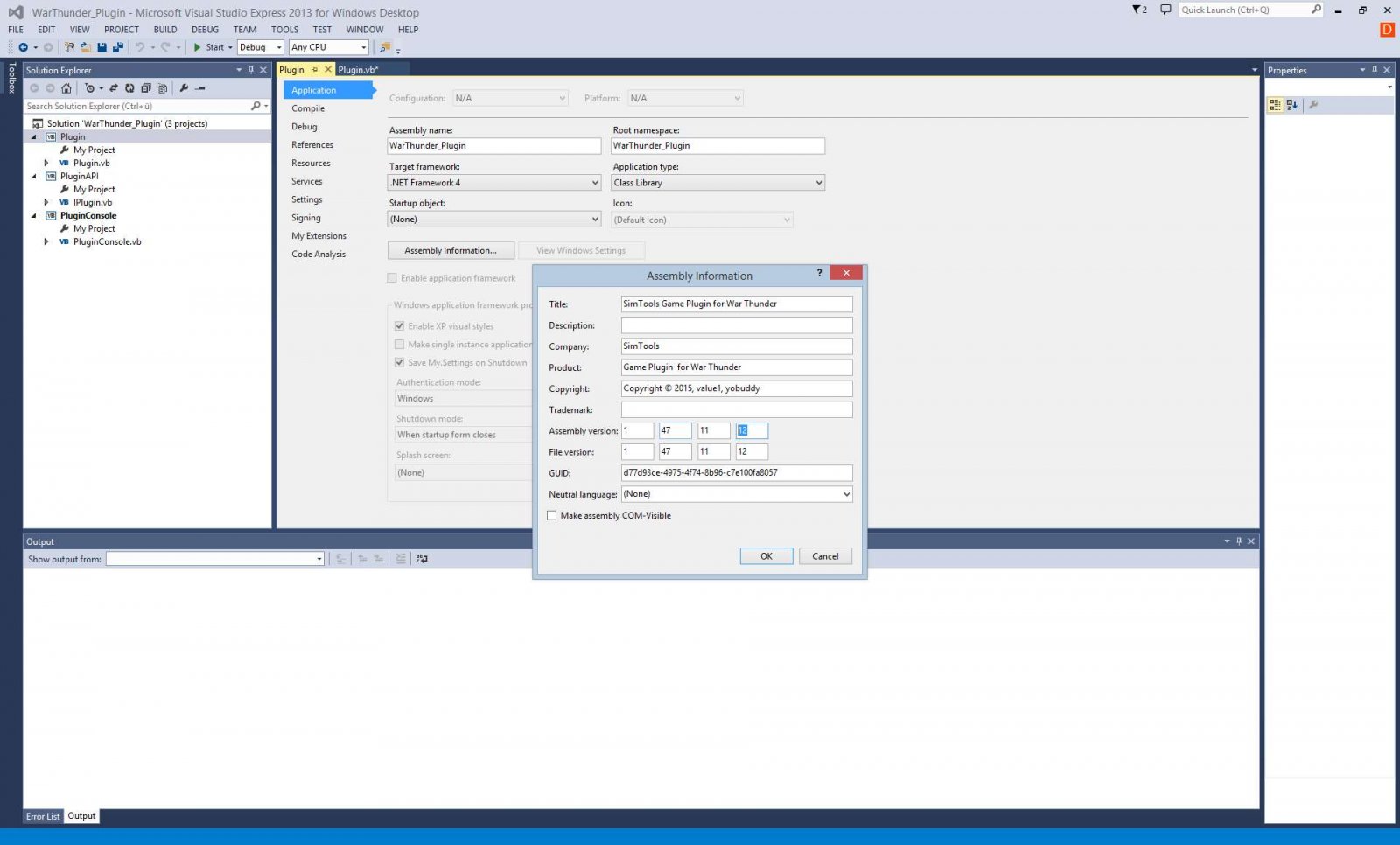
Task: Click the help question mark in dialog
Action: click(x=820, y=273)
